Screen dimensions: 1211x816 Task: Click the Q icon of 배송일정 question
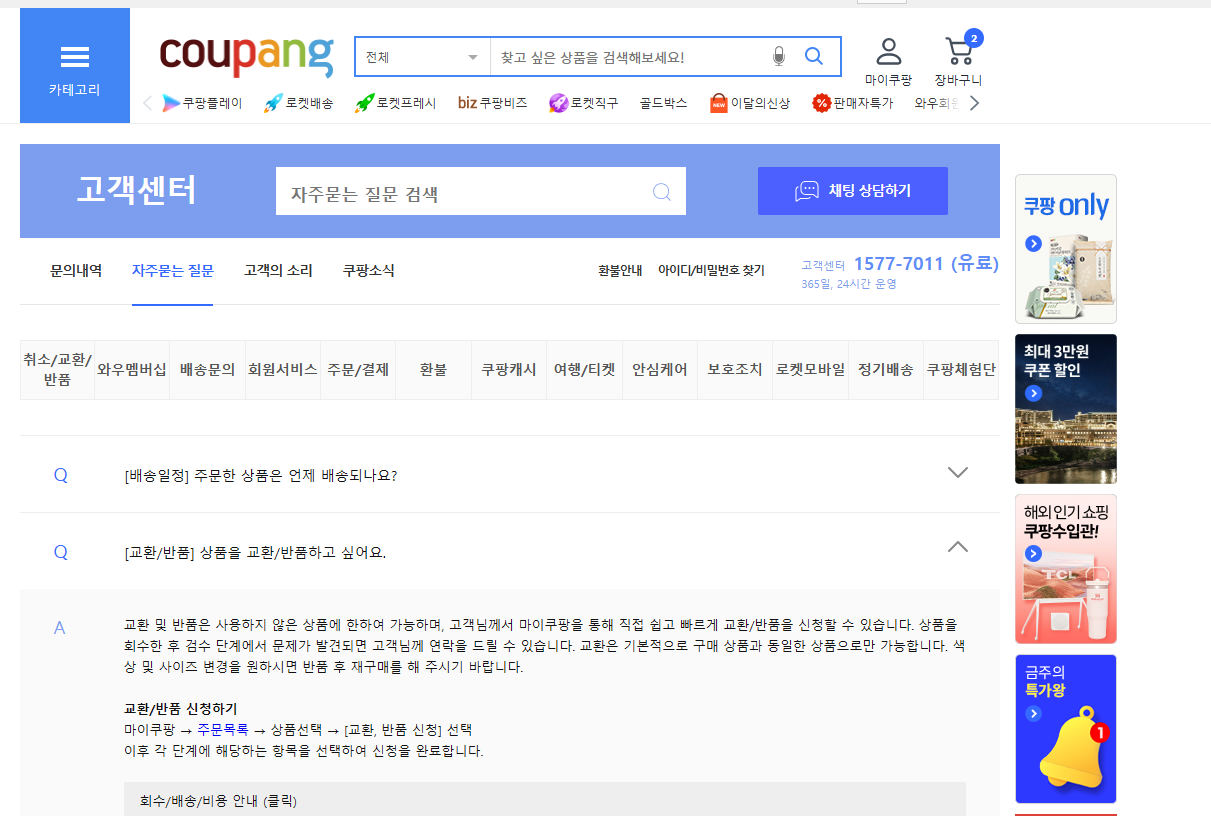pyautogui.click(x=61, y=475)
